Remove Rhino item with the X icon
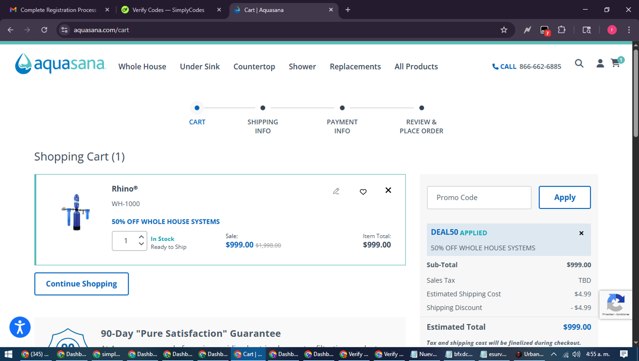The height and width of the screenshot is (361, 639). 388,190
